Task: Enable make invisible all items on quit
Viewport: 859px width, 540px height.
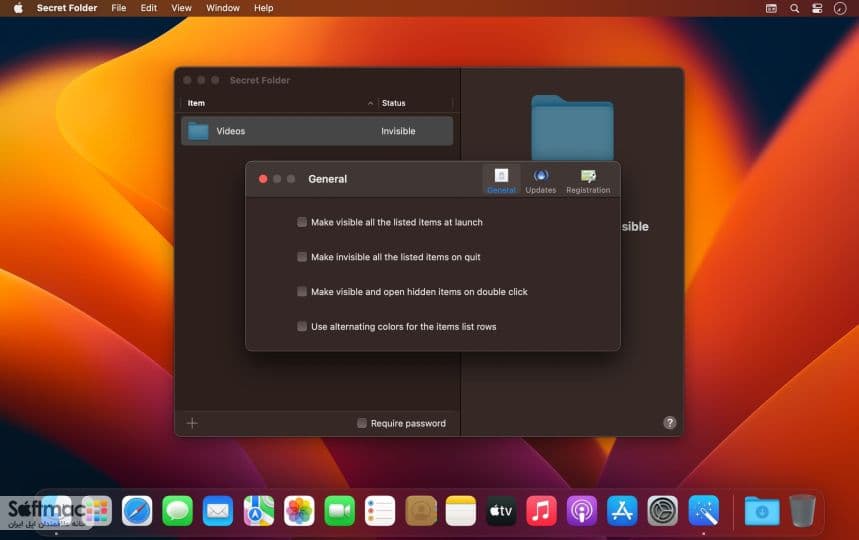Action: coord(302,257)
